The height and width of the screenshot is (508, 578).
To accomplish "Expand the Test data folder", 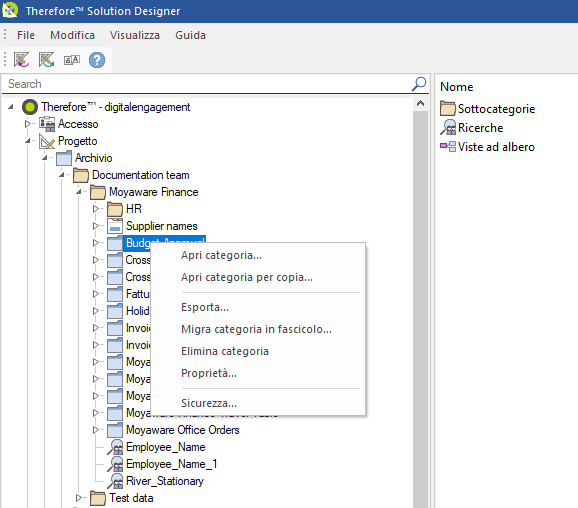I will click(x=79, y=498).
